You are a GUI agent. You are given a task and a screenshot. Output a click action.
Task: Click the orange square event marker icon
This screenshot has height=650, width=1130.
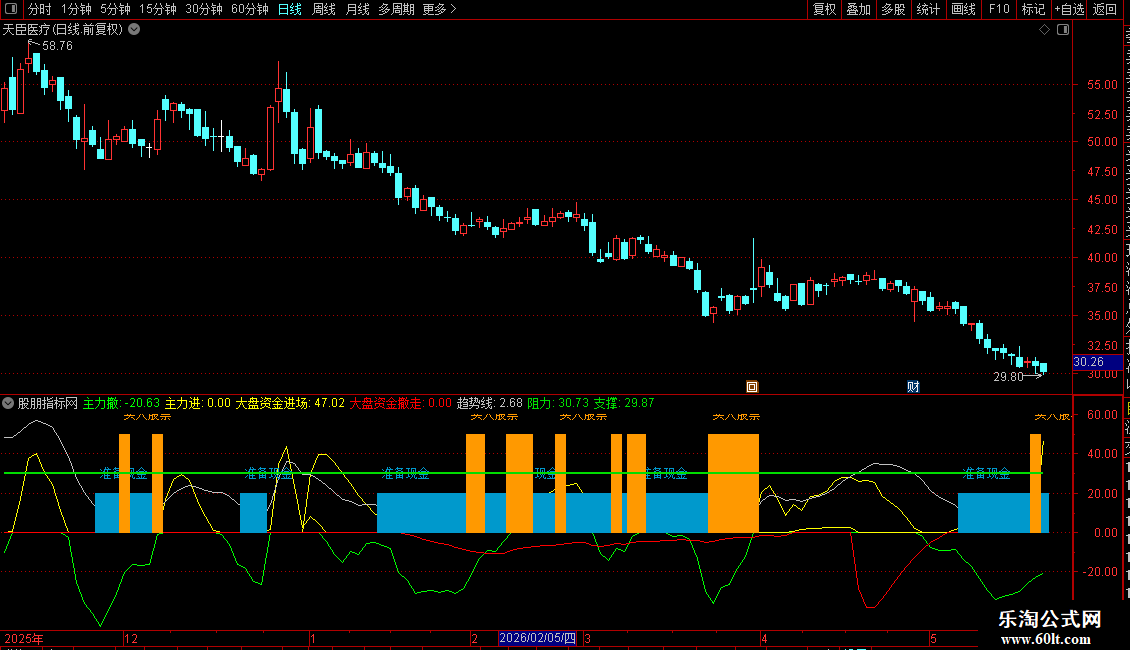[x=752, y=387]
